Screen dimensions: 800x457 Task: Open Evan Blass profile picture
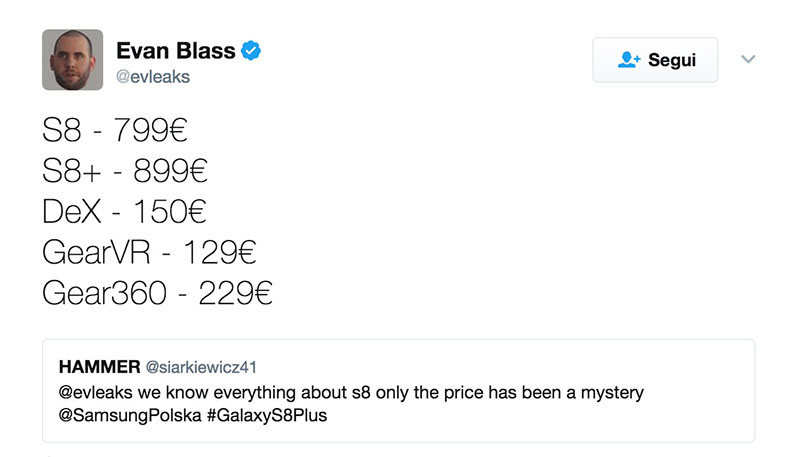pyautogui.click(x=72, y=60)
